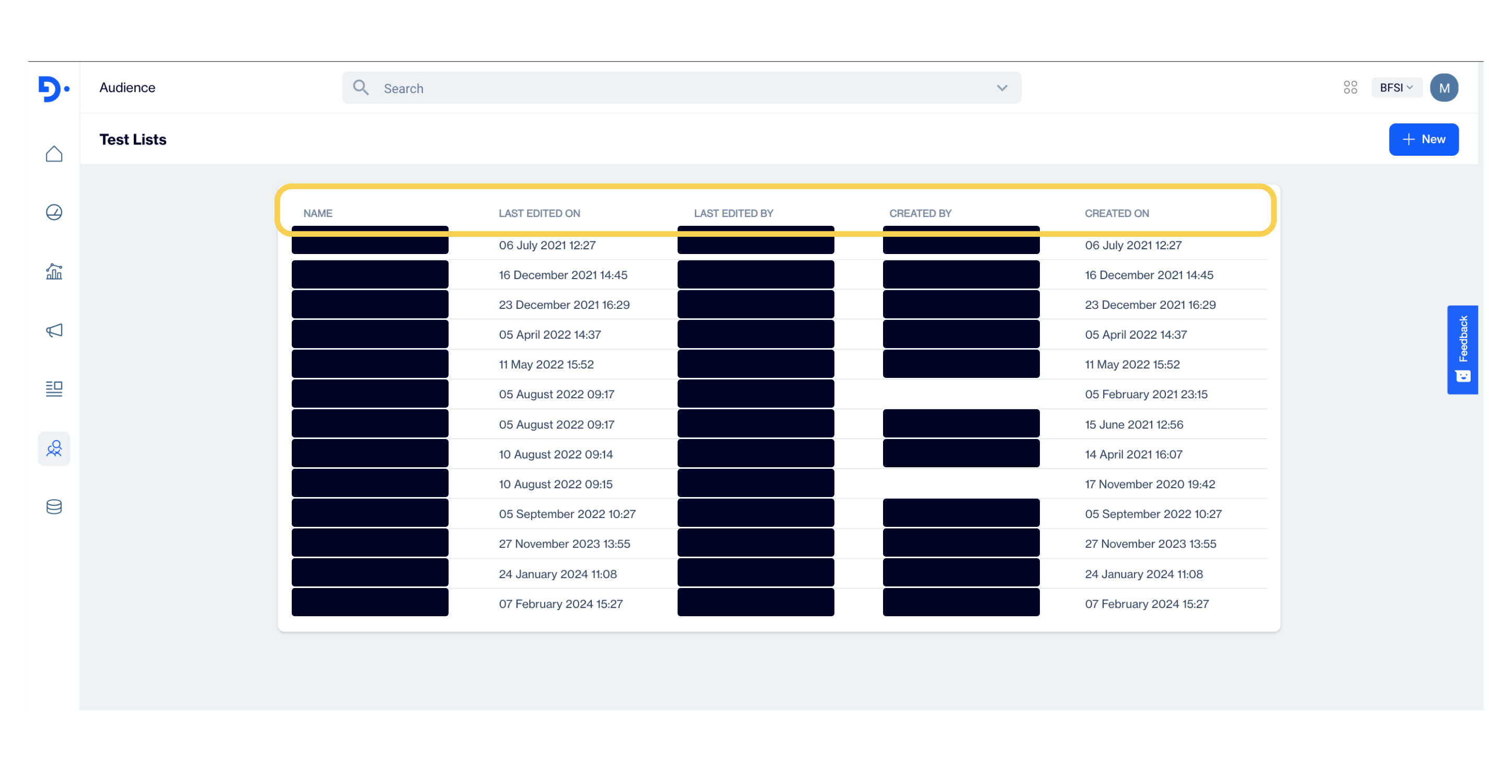Open the Home icon in sidebar
The width and height of the screenshot is (1512, 784).
pos(54,154)
